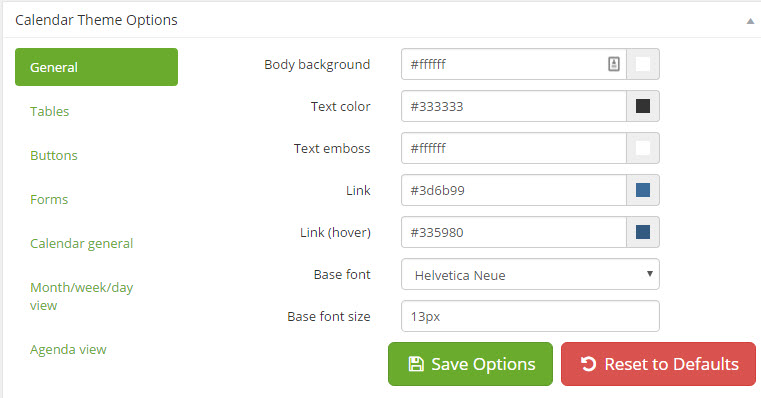The image size is (761, 398).
Task: Open the Agenda view tab
Action: [68, 349]
